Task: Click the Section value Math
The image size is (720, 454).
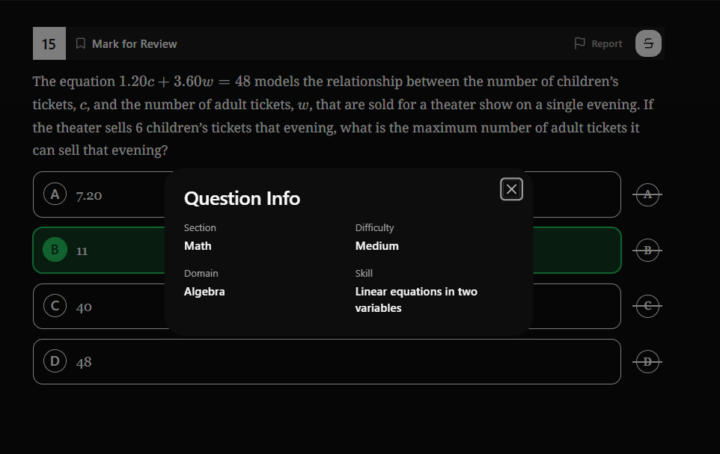Action: click(x=198, y=246)
